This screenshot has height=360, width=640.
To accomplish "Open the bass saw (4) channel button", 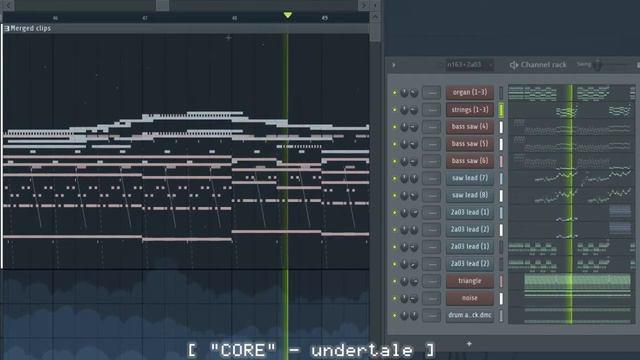I will click(469, 127).
